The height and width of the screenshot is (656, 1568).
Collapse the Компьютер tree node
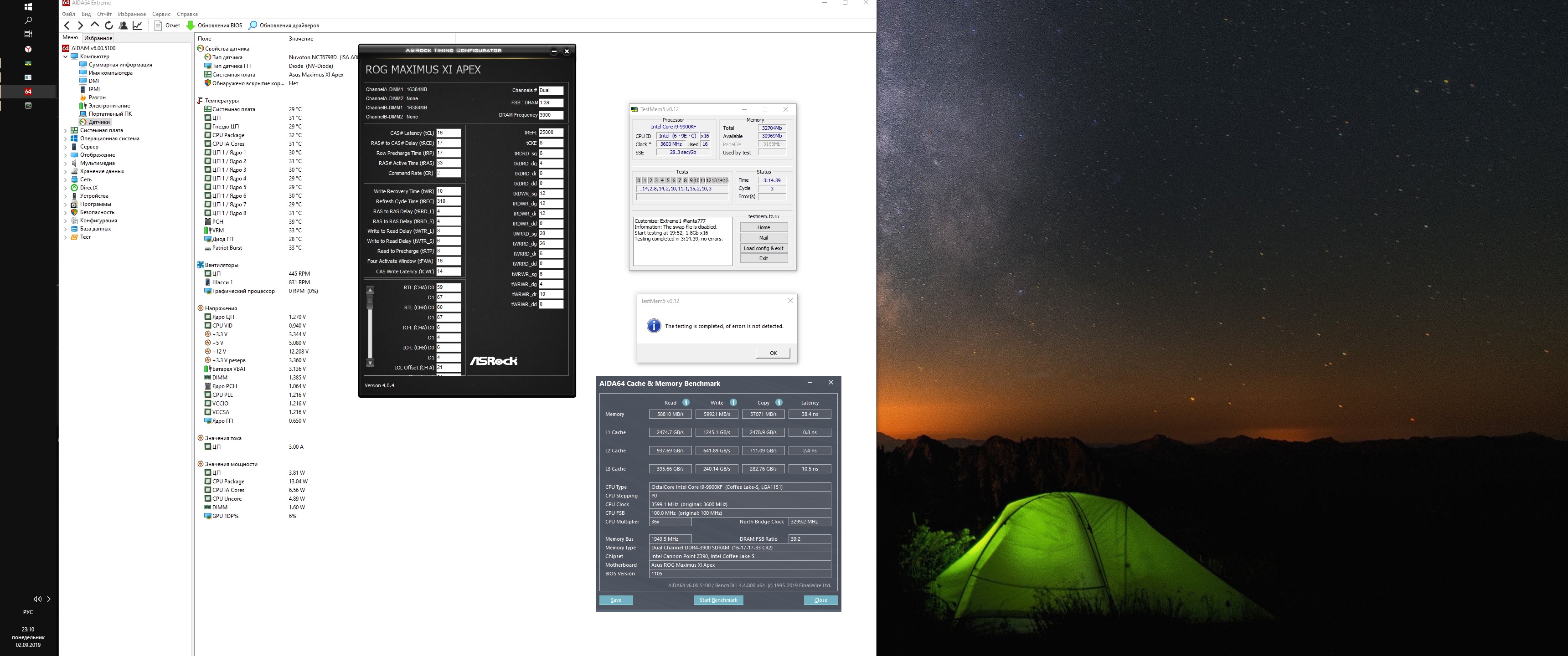[66, 56]
